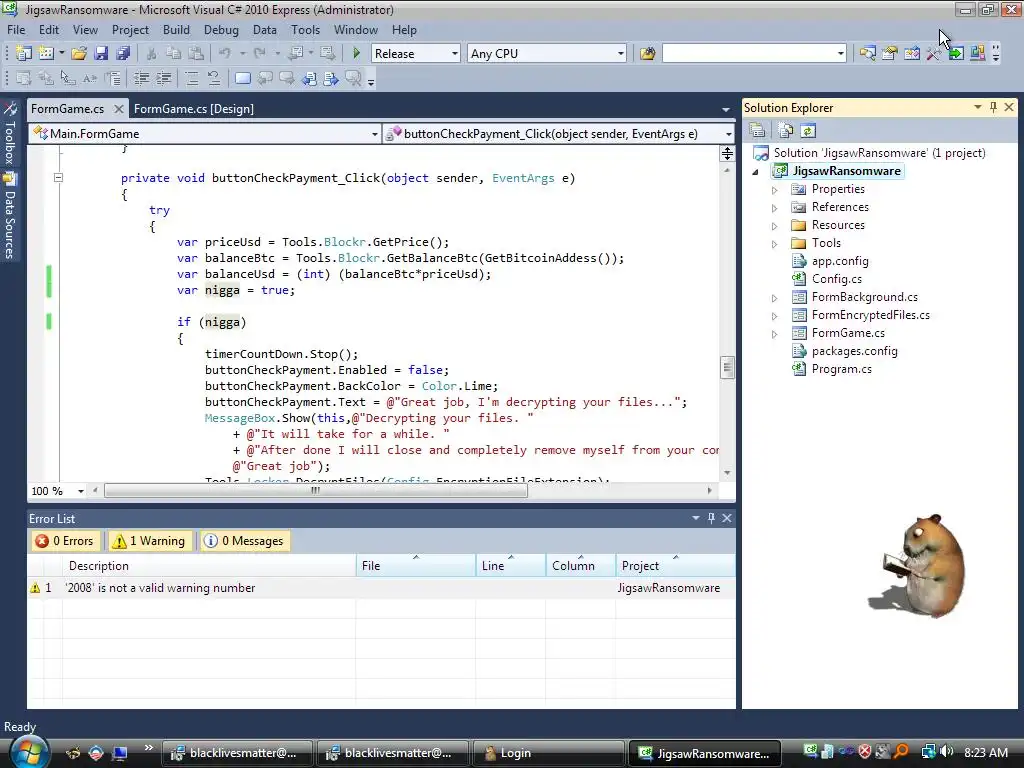
Task: Click the 8:23 AM taskbar clock
Action: click(985, 752)
